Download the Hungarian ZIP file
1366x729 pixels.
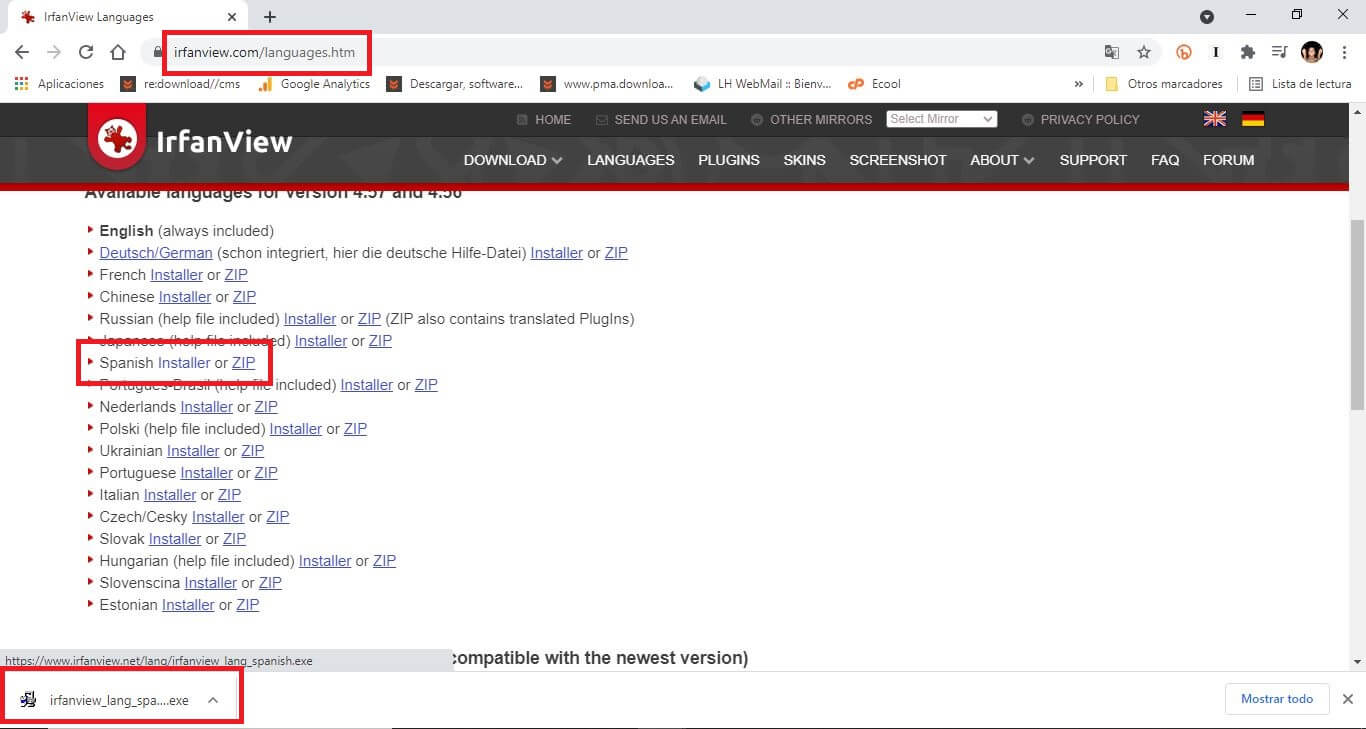tap(385, 561)
